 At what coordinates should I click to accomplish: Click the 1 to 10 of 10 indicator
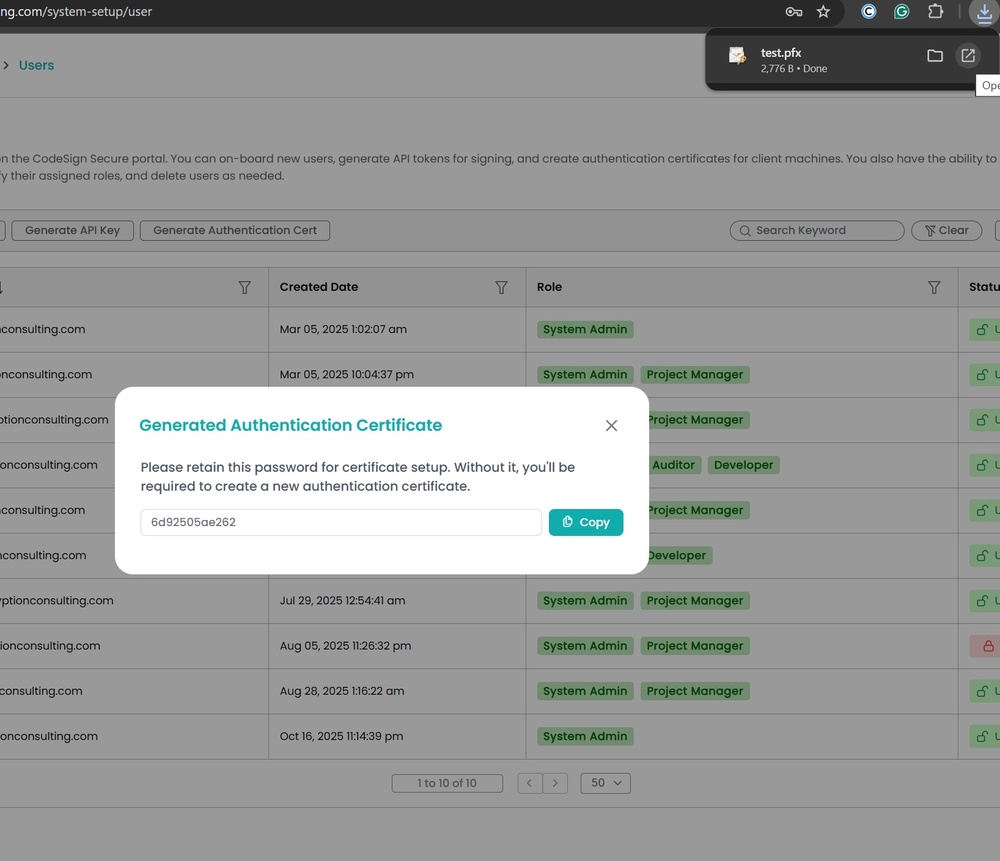click(447, 783)
